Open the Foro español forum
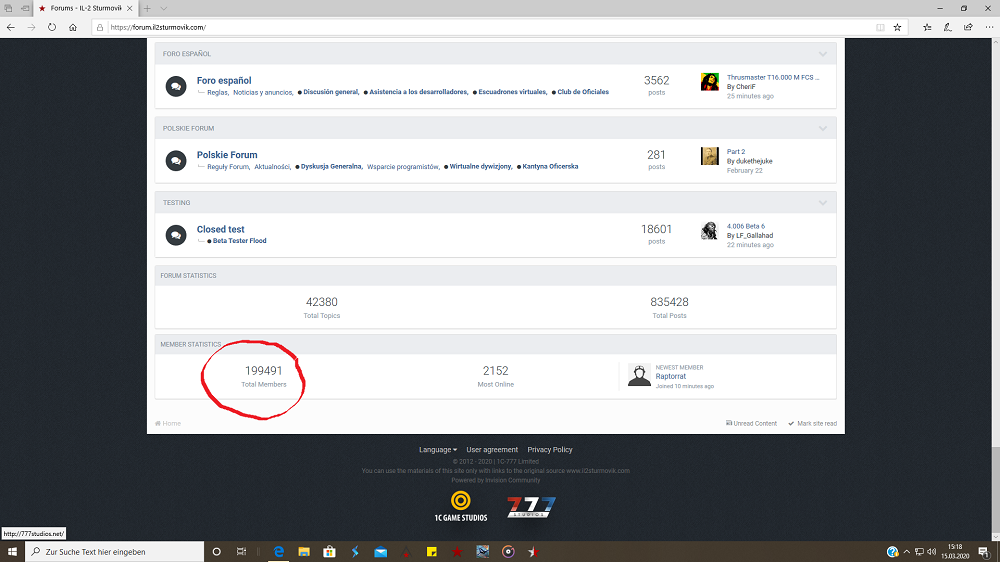This screenshot has width=1000, height=562. coord(224,80)
